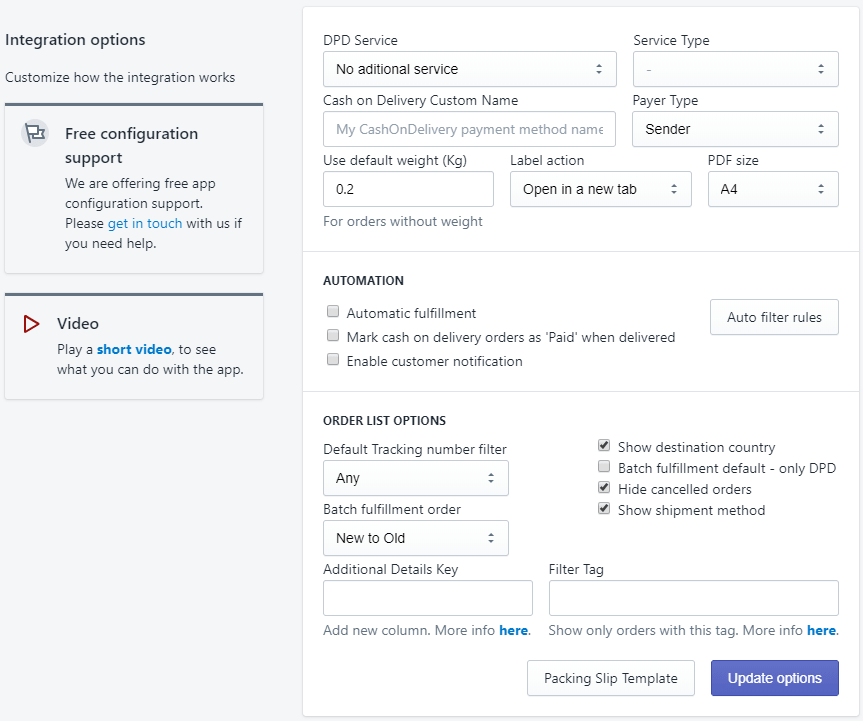Click the Customize how the integration works text
The width and height of the screenshot is (863, 721).
coord(120,77)
